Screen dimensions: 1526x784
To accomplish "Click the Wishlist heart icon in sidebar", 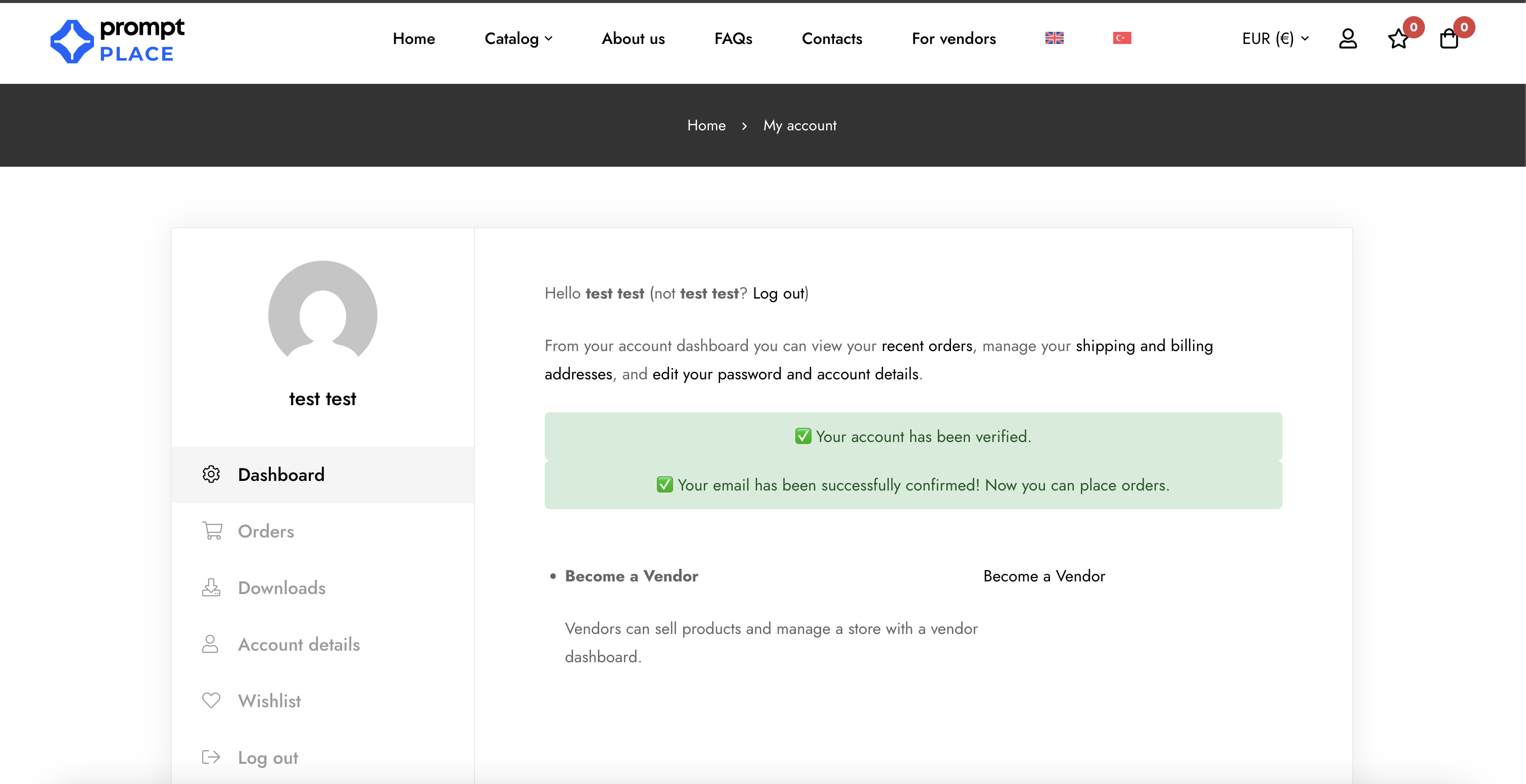I will 211,700.
